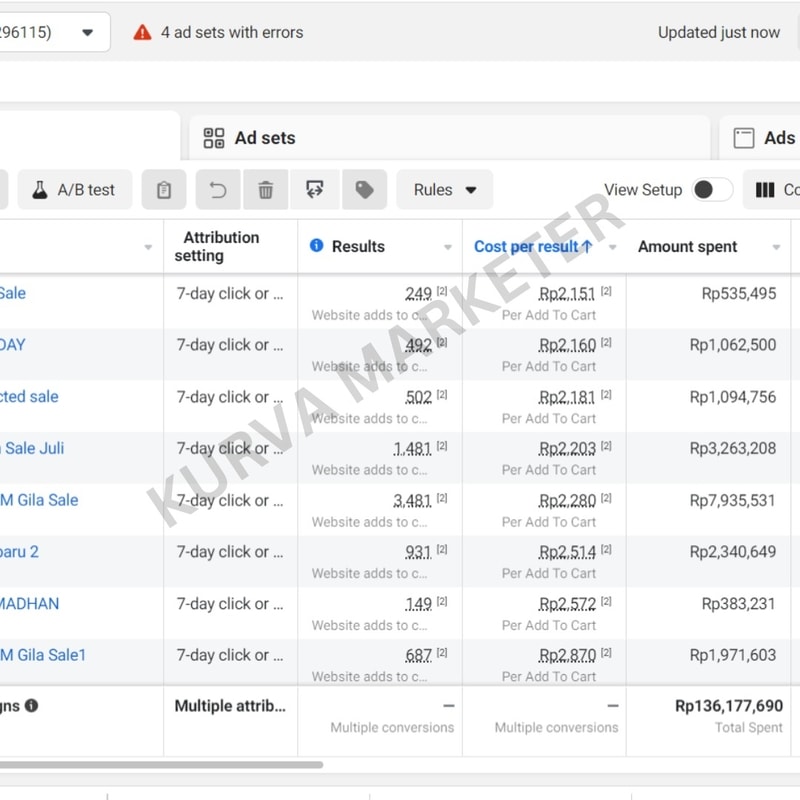The height and width of the screenshot is (800, 800).
Task: Switch to the Ad sets tab
Action: [x=449, y=138]
